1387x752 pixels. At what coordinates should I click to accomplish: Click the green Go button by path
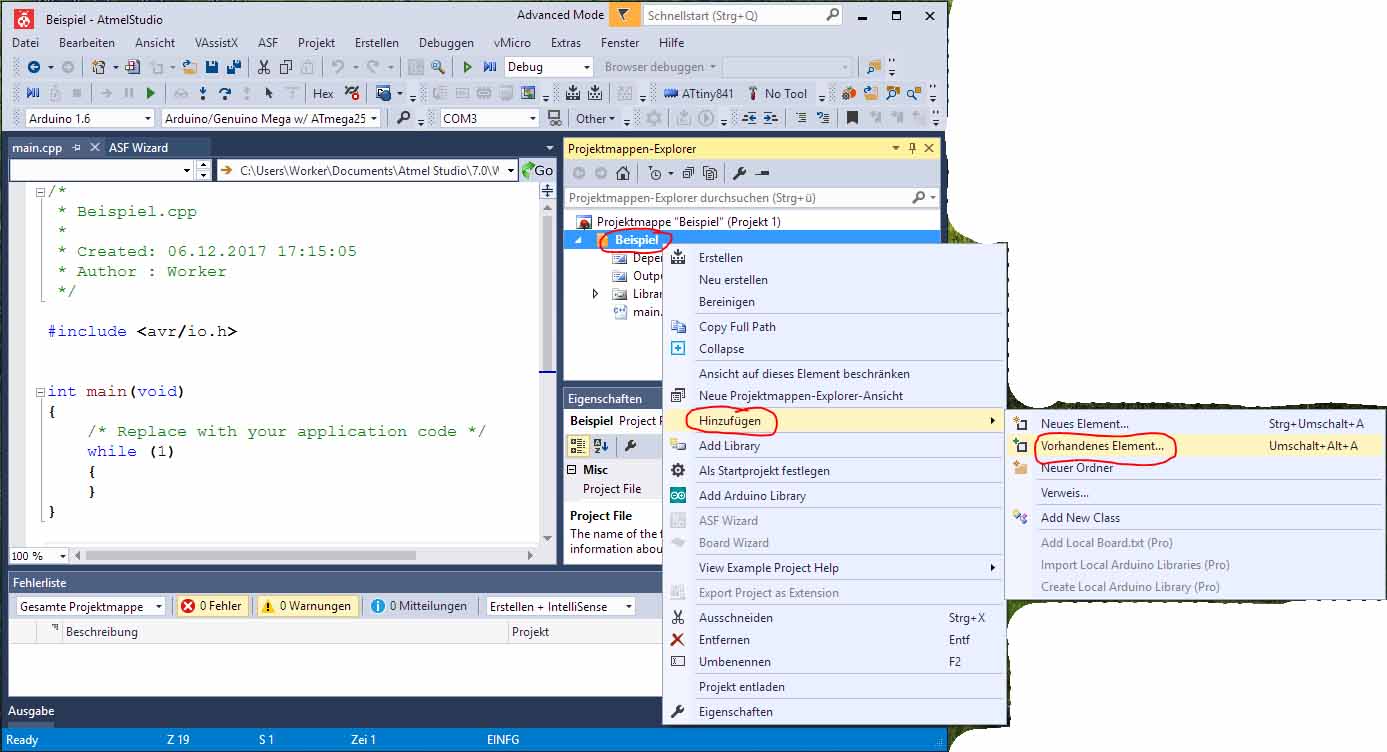(537, 170)
